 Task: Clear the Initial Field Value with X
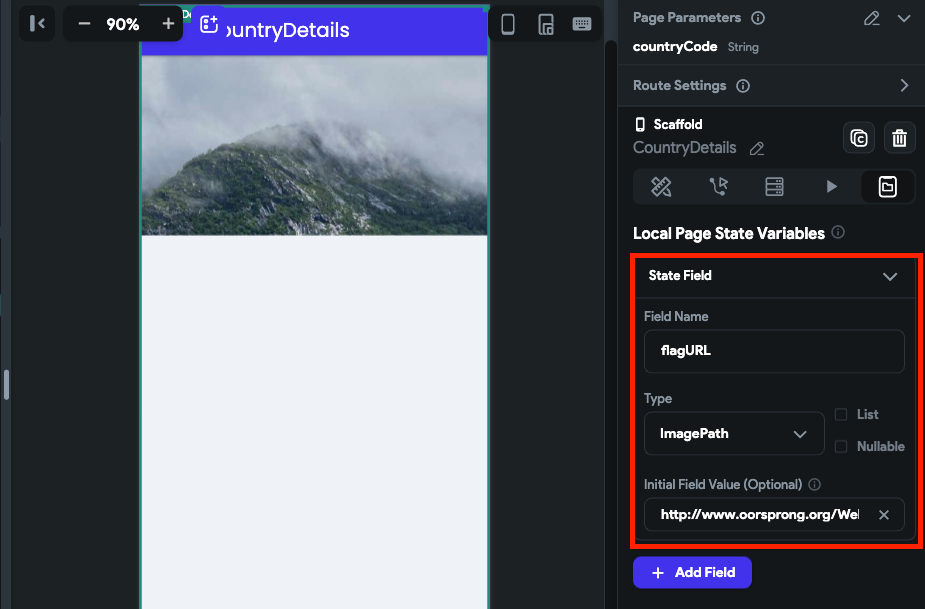884,515
